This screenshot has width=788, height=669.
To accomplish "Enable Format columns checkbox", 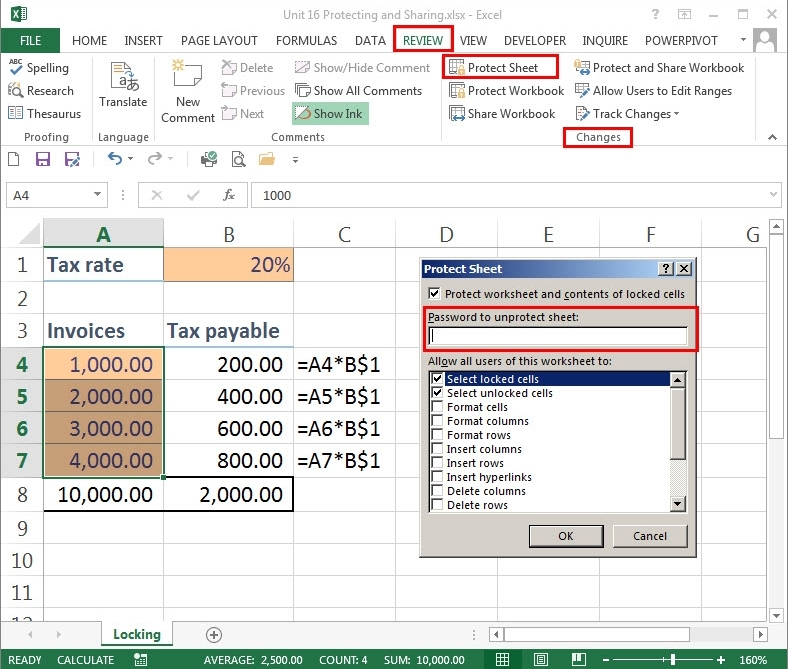I will [437, 421].
